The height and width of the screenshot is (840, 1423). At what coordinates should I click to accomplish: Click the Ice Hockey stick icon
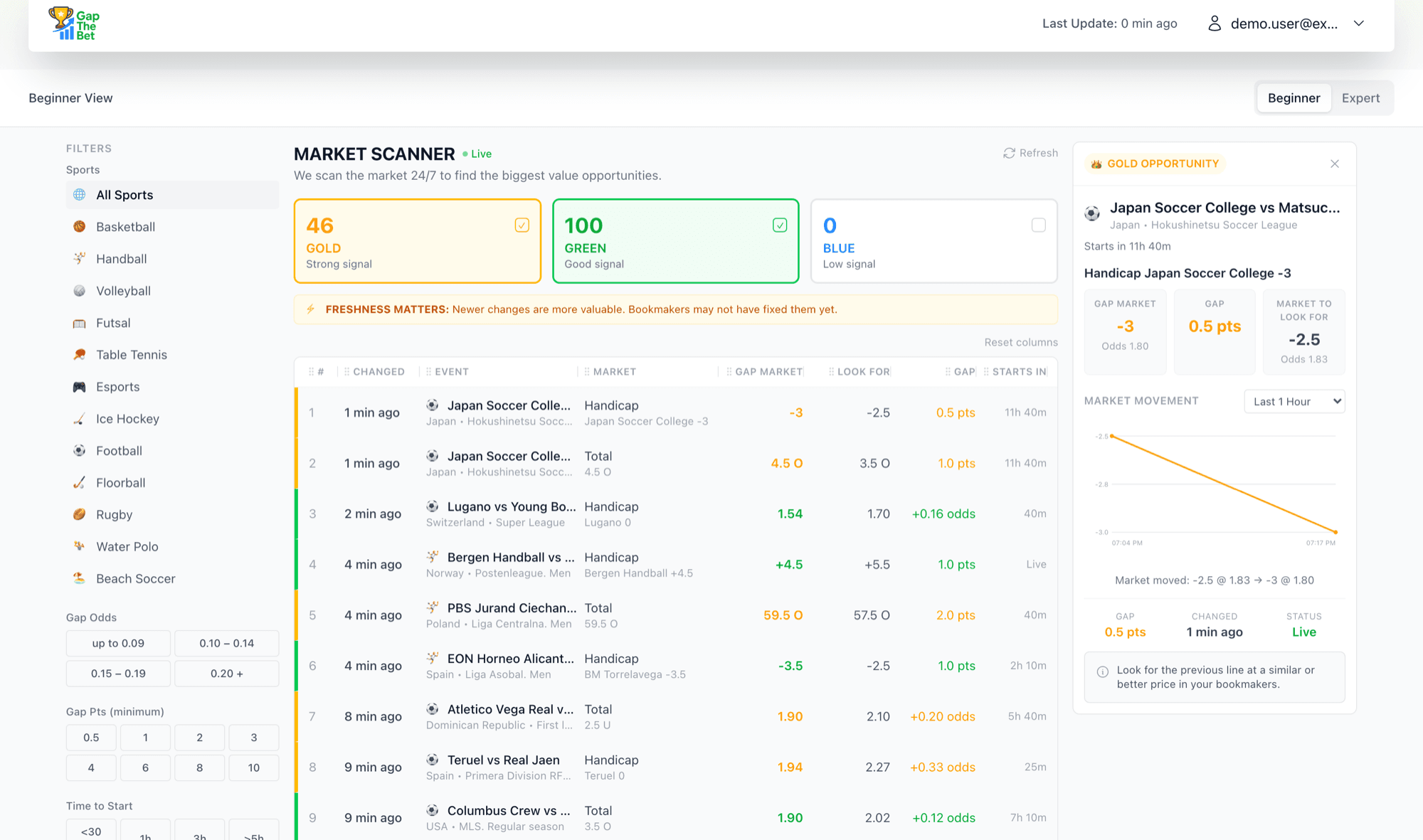point(80,419)
